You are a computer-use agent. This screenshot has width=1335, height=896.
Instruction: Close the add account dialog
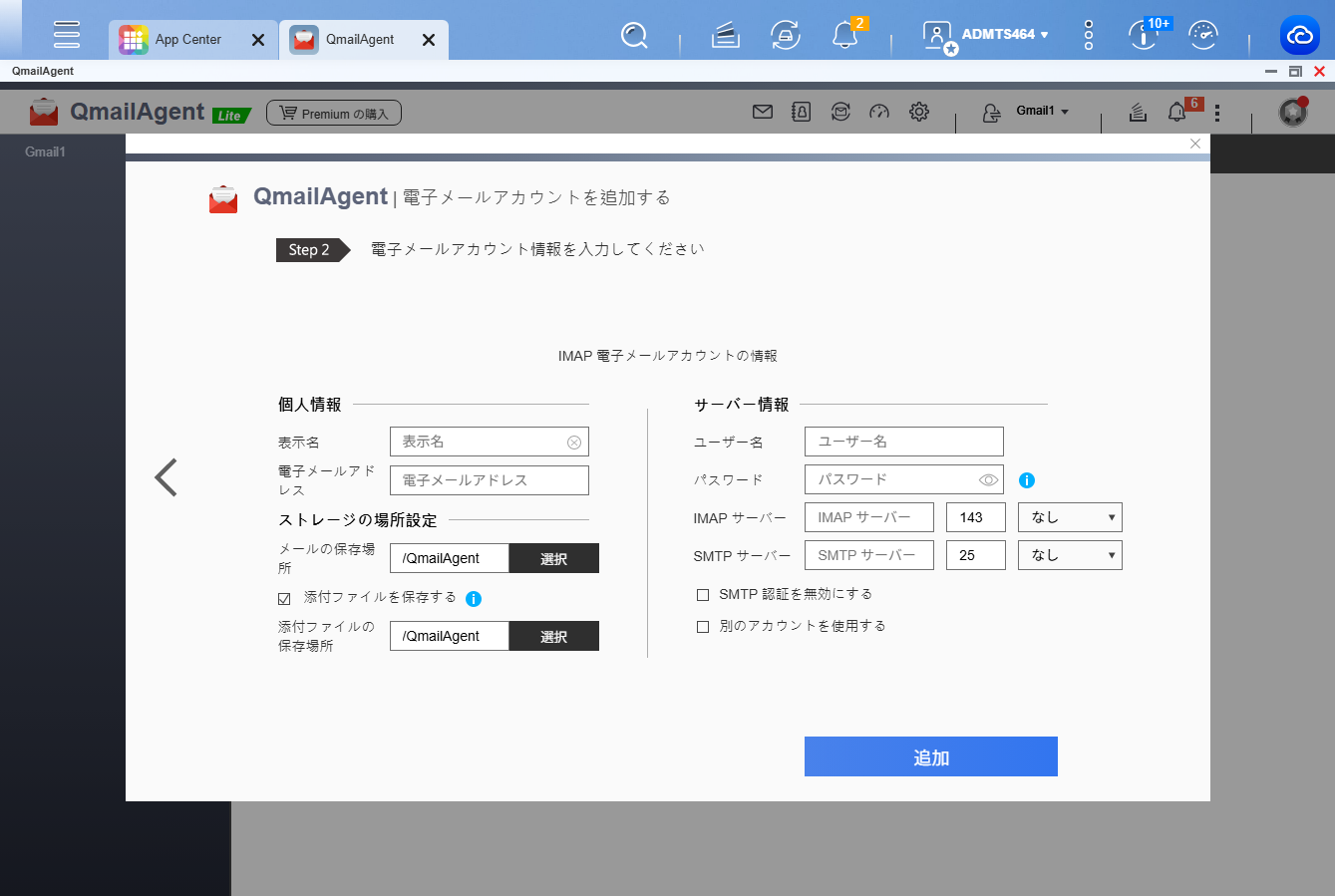tap(1195, 144)
